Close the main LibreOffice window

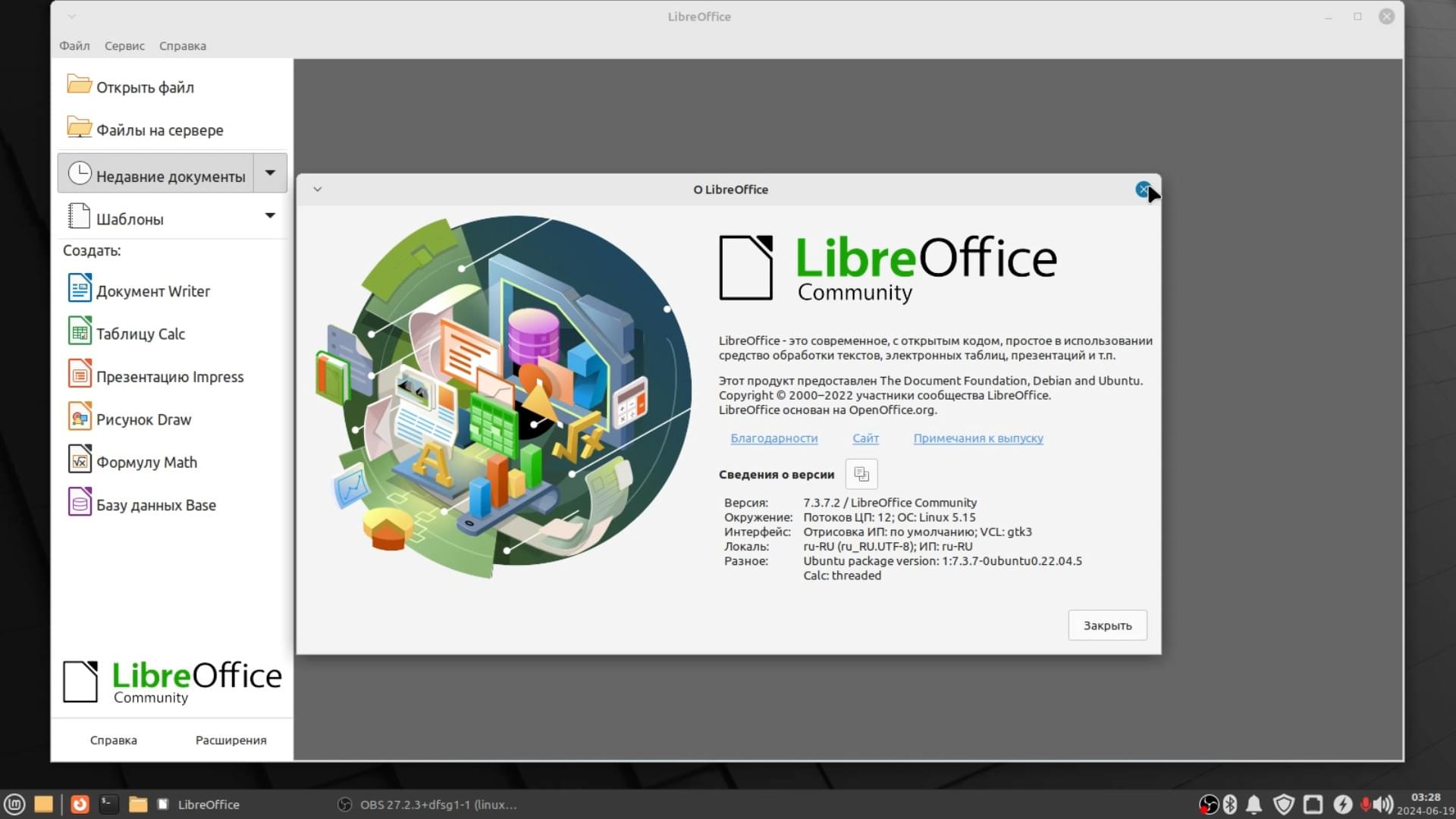point(1386,17)
